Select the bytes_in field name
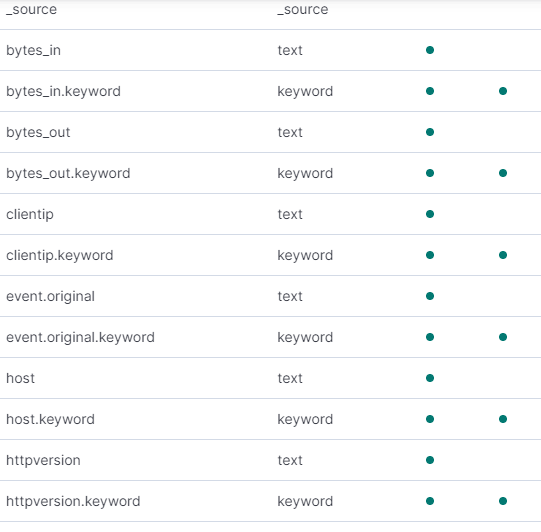The image size is (541, 532). point(33,50)
